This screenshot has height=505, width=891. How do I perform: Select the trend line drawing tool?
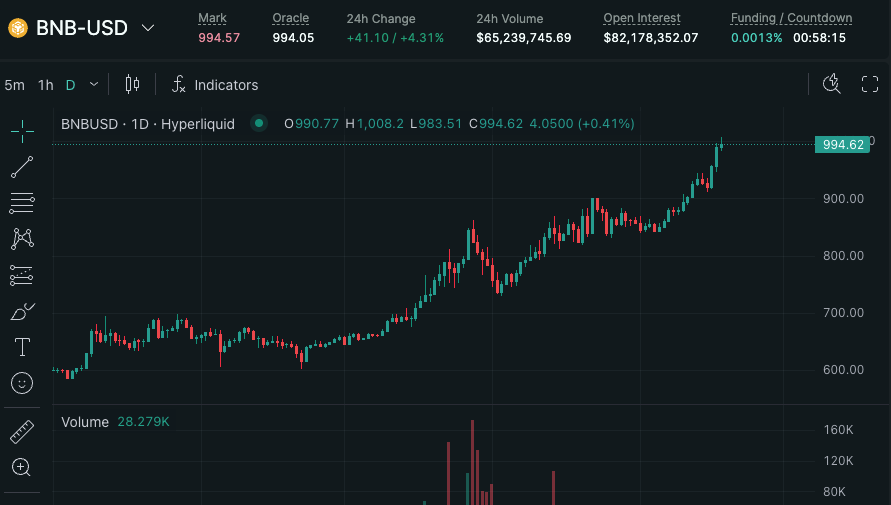click(22, 167)
